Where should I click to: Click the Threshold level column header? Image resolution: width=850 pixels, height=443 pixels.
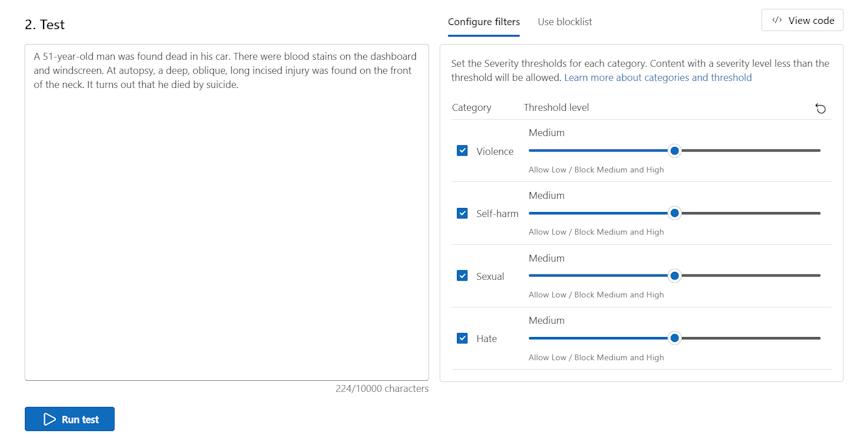[556, 107]
